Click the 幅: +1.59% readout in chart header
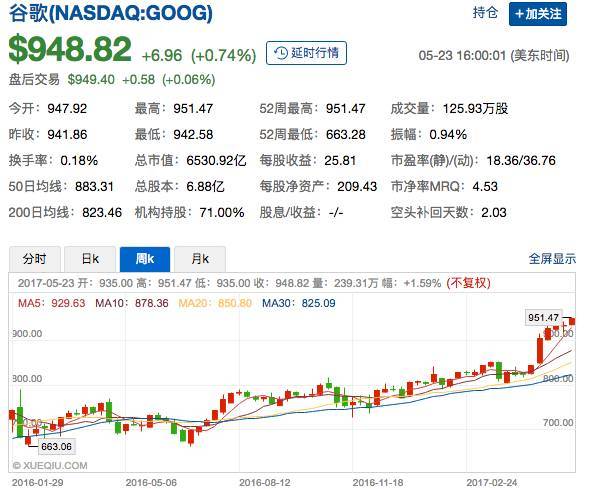The width and height of the screenshot is (589, 489). tap(411, 283)
